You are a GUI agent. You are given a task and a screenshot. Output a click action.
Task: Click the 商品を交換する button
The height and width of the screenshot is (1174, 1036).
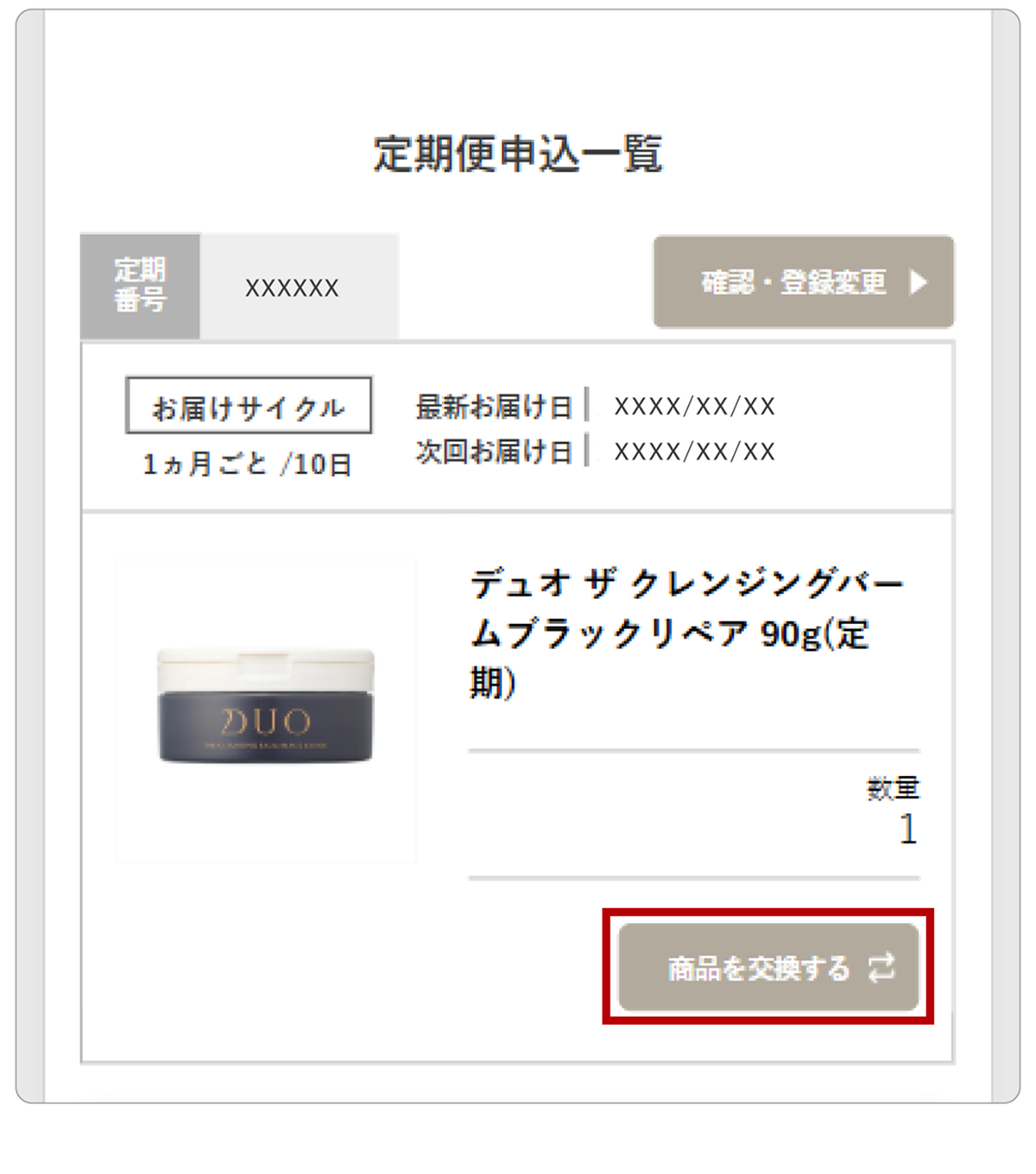click(768, 967)
